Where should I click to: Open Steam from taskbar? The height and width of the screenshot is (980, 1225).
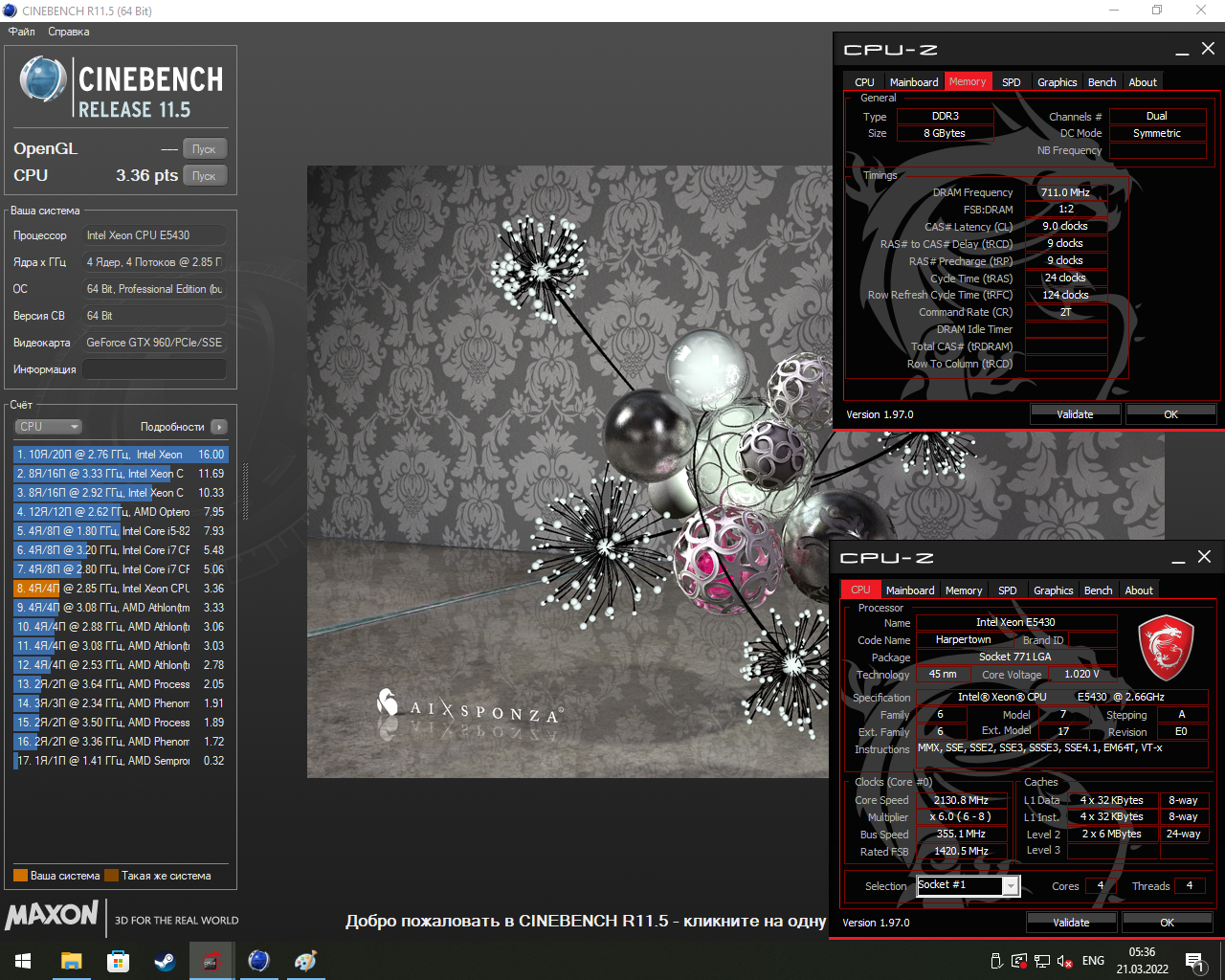click(165, 961)
